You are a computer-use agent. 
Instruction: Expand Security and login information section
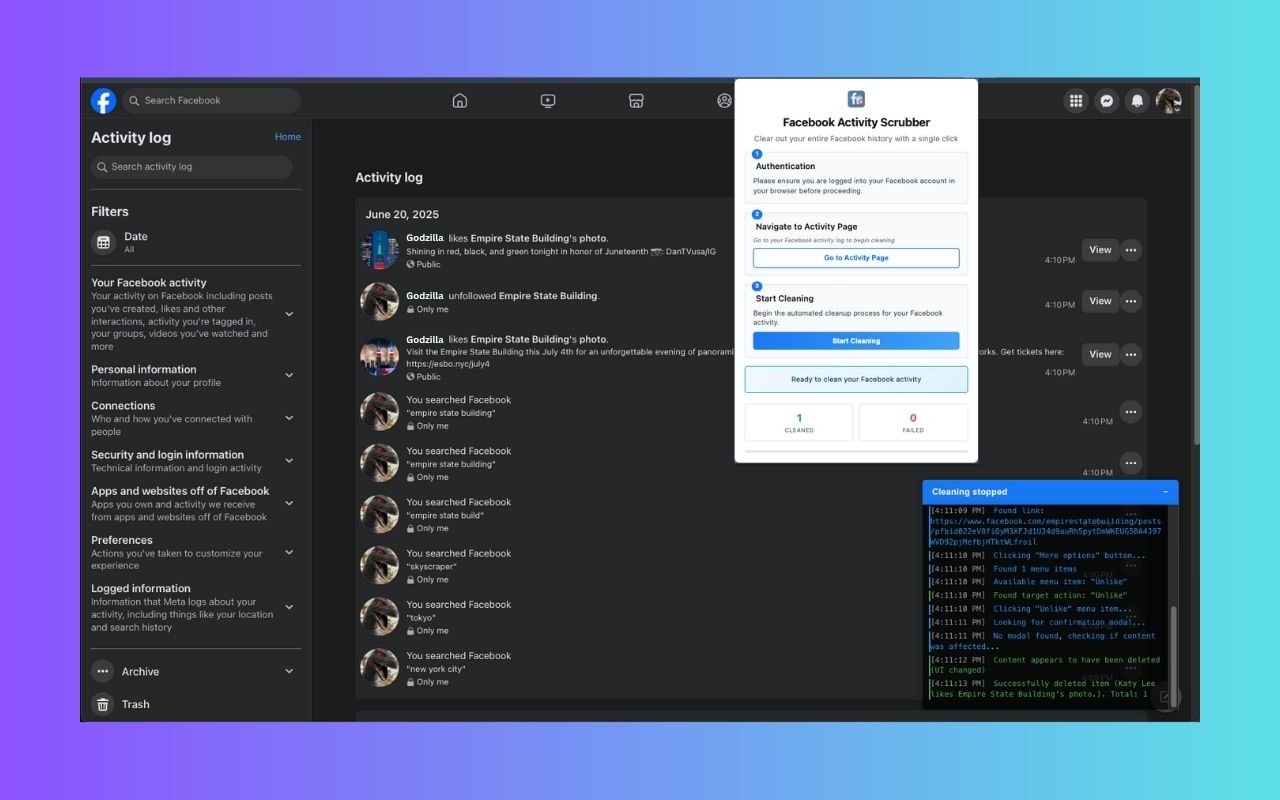coord(289,460)
